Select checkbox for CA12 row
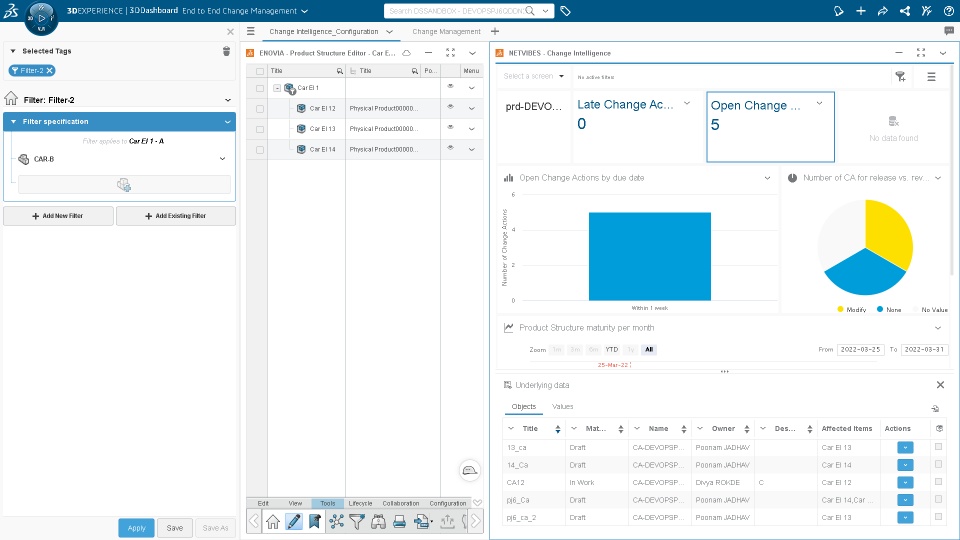This screenshot has height=540, width=960. [939, 482]
